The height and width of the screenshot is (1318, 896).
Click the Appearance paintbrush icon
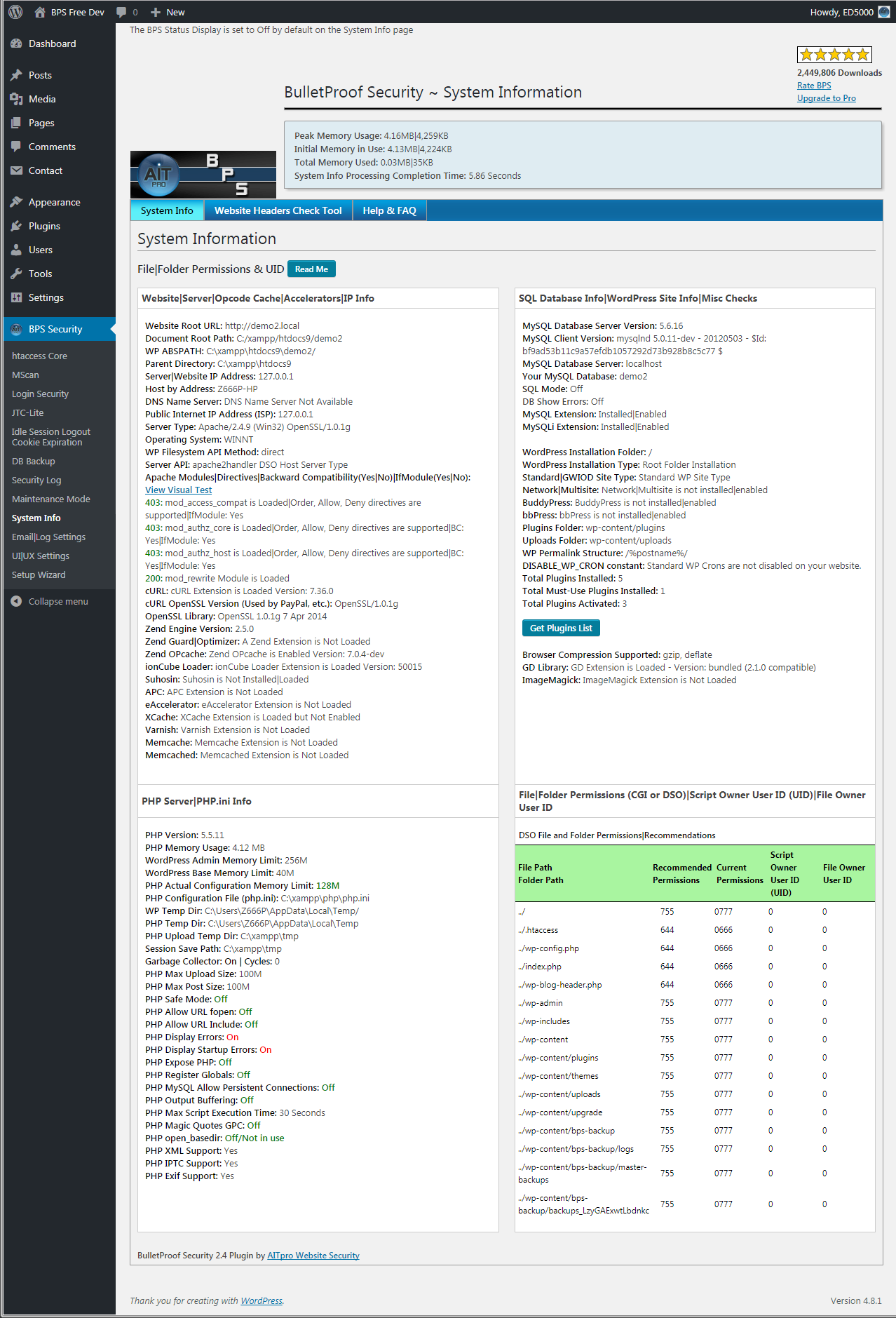tap(16, 202)
